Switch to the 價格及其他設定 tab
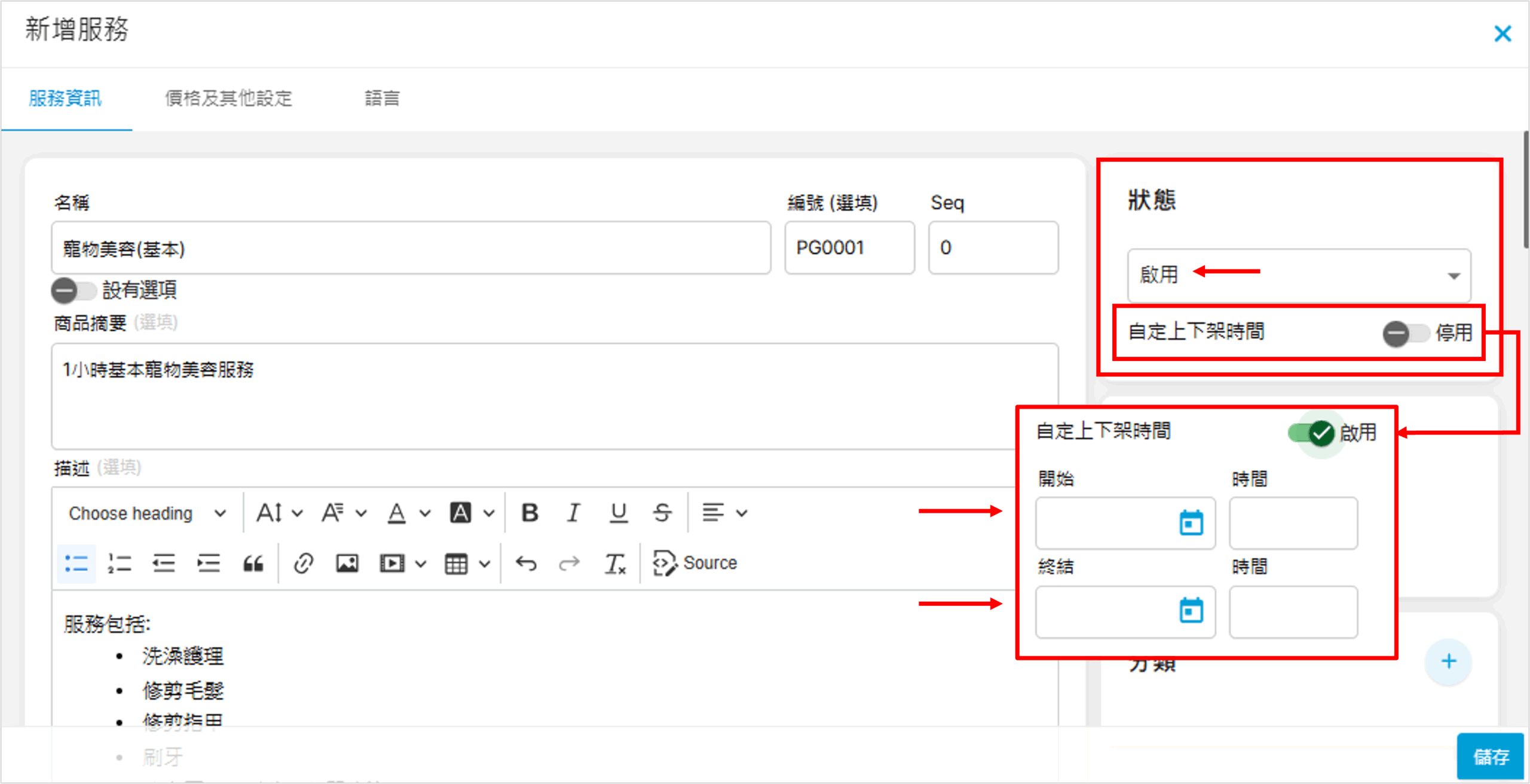Image resolution: width=1530 pixels, height=784 pixels. [x=228, y=98]
